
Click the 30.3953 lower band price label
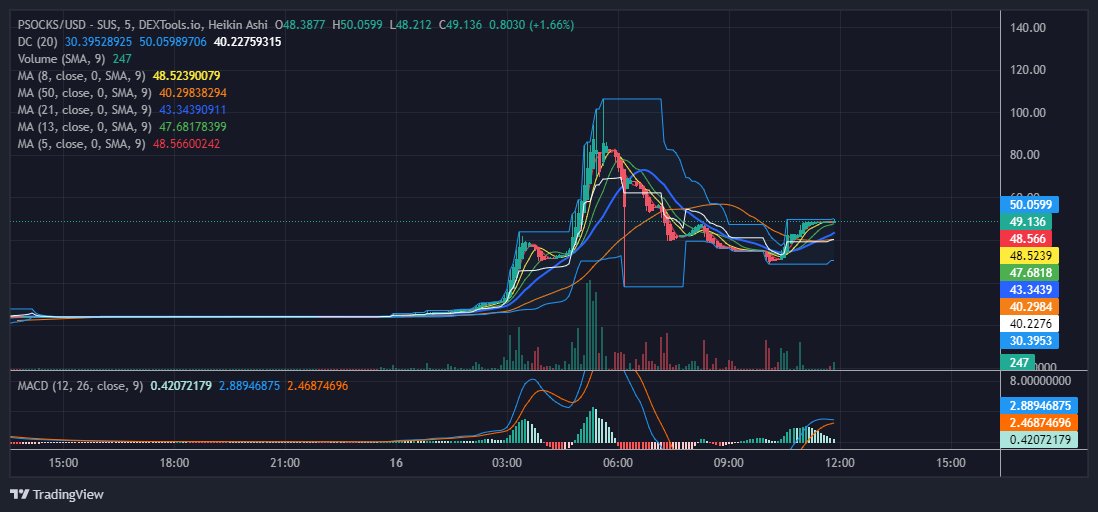coord(1031,340)
